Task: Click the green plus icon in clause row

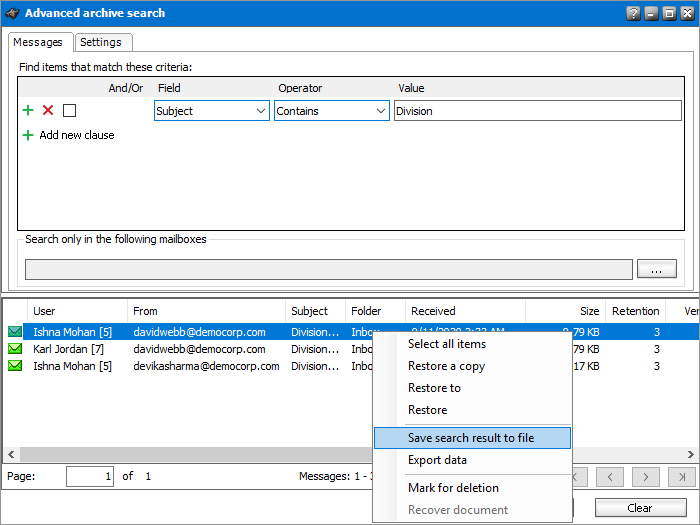Action: pyautogui.click(x=28, y=111)
